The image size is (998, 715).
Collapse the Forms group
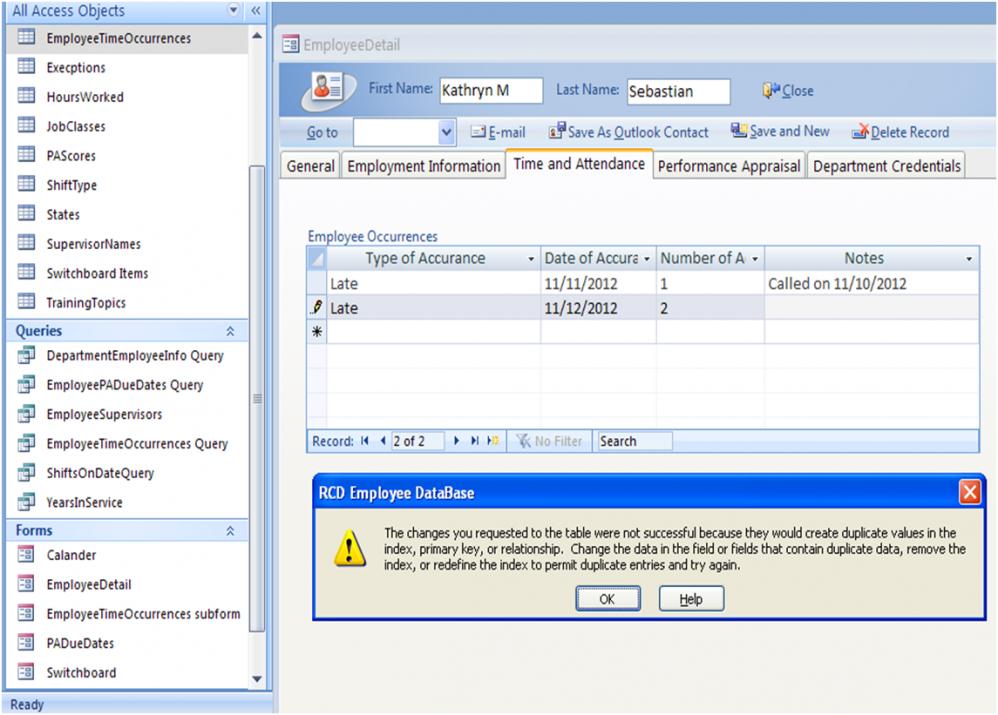point(230,531)
